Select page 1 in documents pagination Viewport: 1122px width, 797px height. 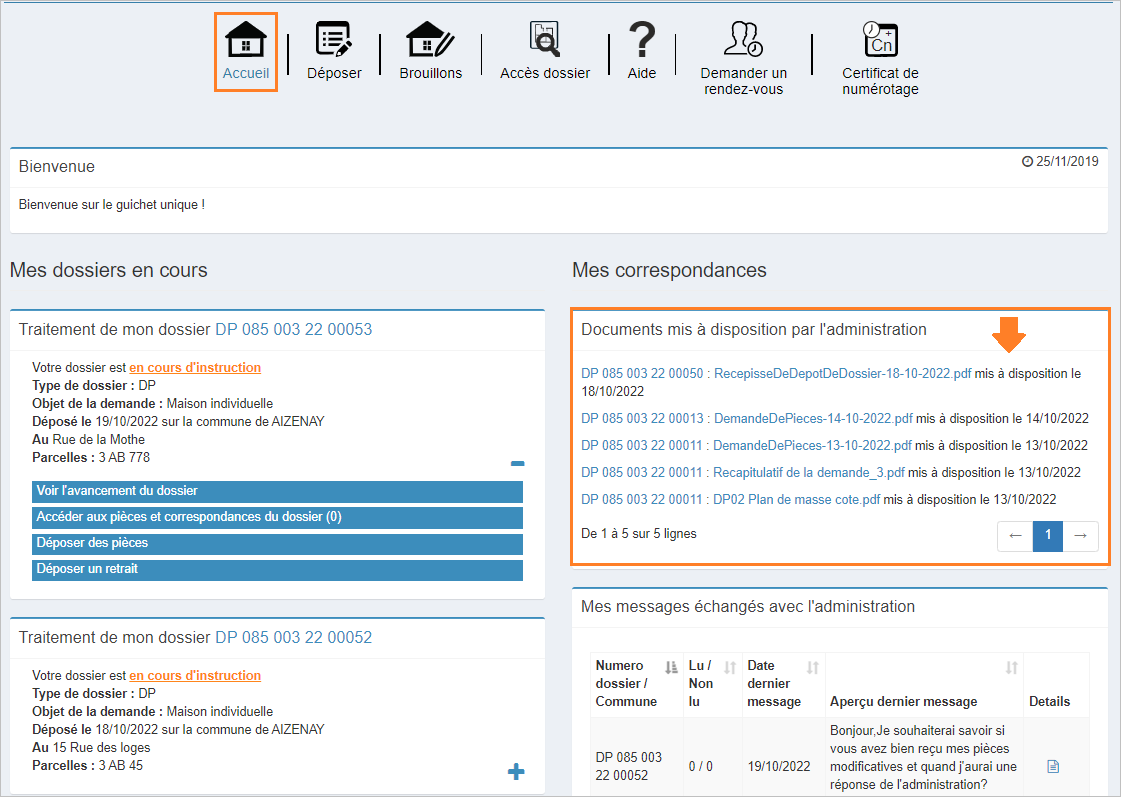point(1048,536)
